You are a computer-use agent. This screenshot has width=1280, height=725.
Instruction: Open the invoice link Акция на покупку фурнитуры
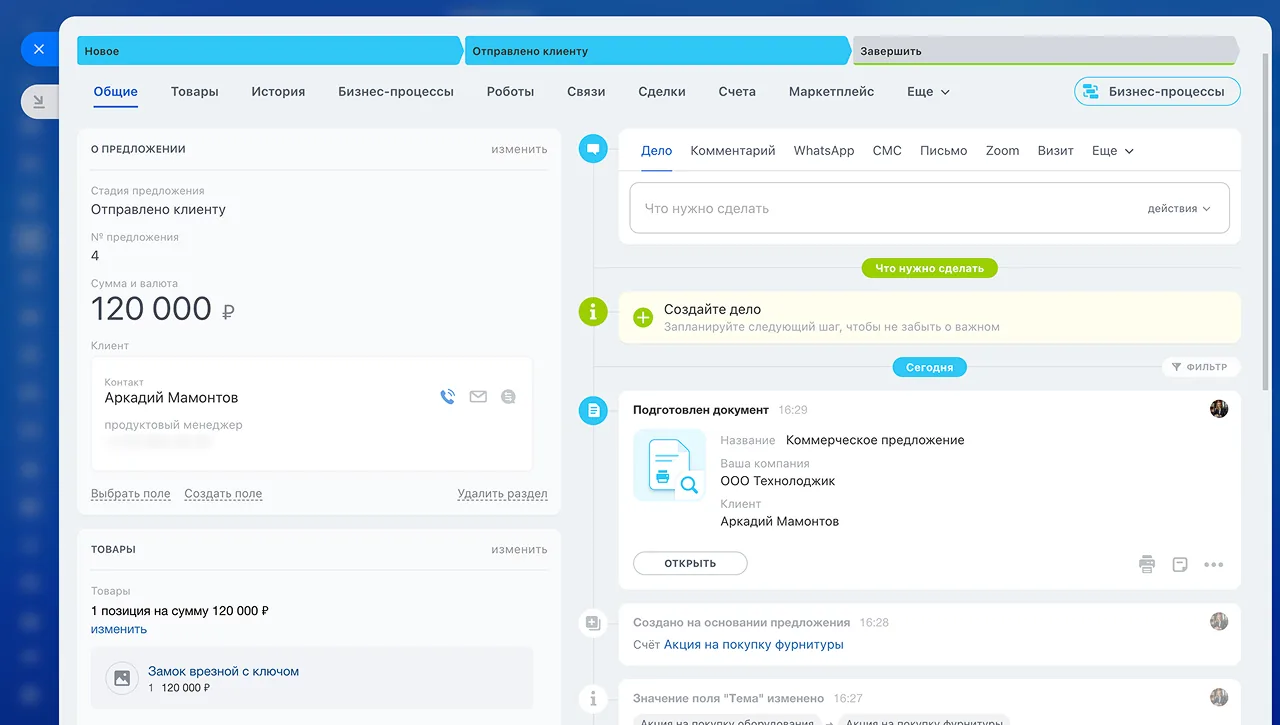pos(754,645)
